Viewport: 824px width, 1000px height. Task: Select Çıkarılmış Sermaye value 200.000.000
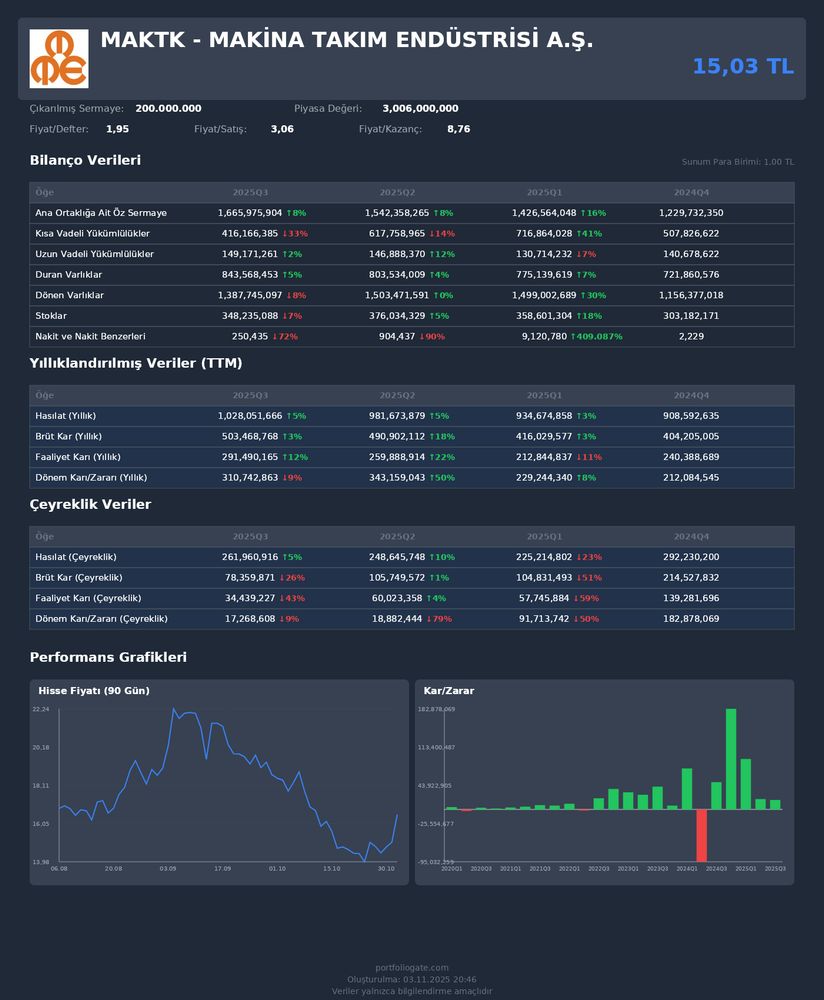click(168, 108)
